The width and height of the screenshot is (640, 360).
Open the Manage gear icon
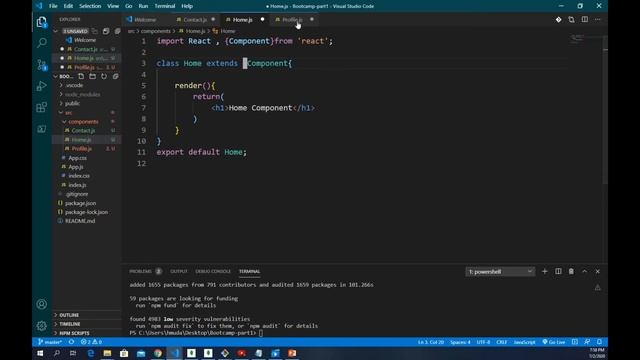coord(42,326)
